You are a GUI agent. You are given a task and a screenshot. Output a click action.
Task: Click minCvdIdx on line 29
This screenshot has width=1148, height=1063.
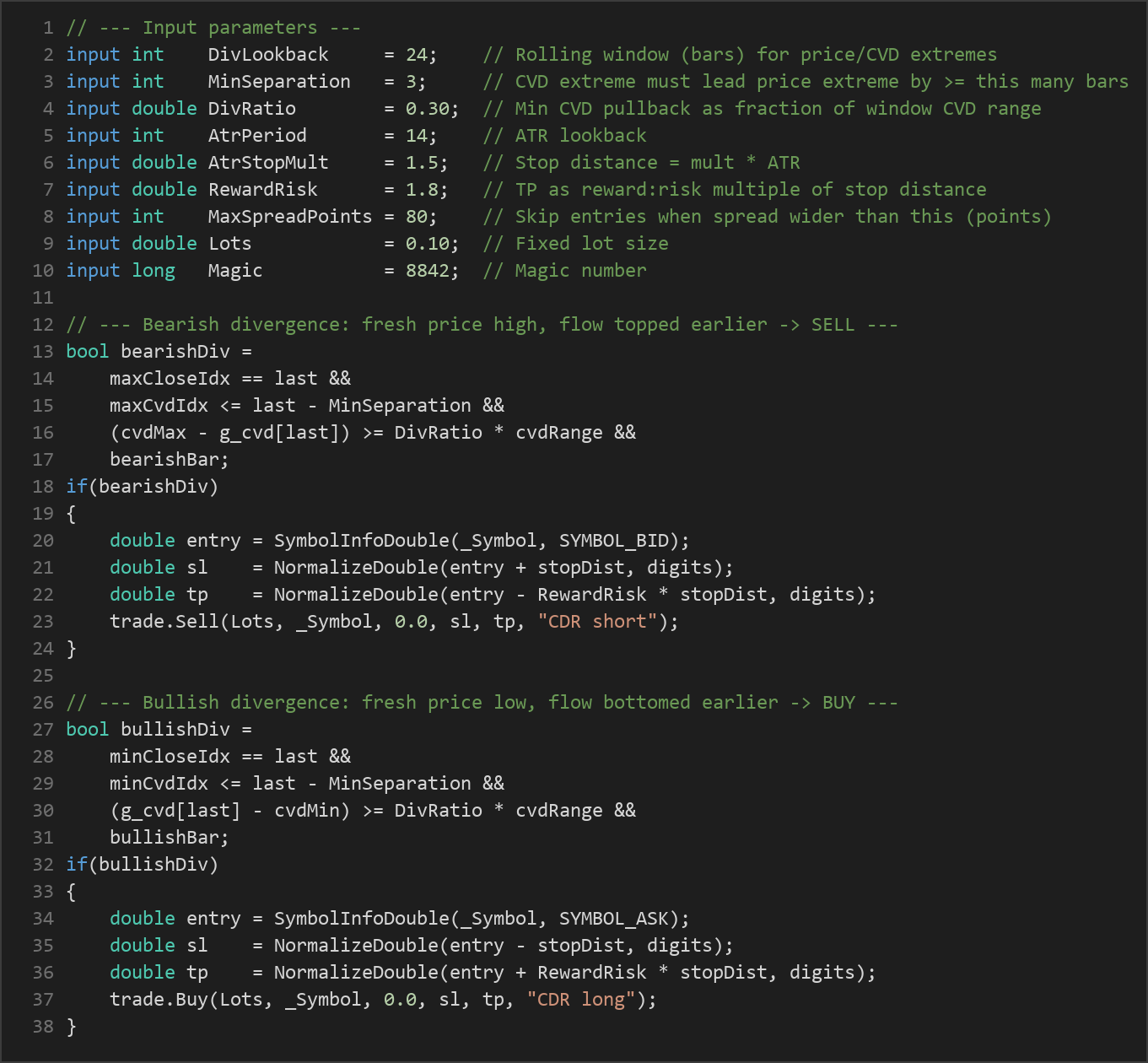pos(159,784)
